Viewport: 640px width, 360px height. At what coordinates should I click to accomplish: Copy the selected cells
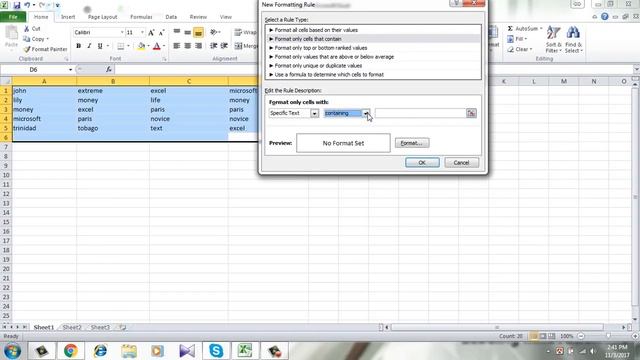point(36,39)
